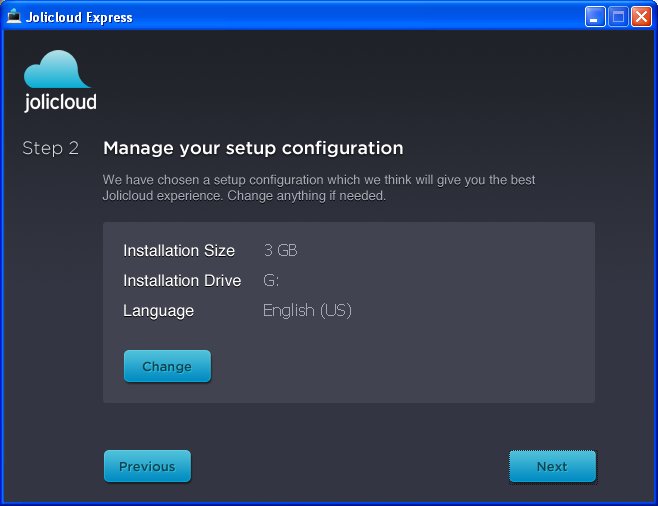The height and width of the screenshot is (506, 658).
Task: Select the "G:" installation drive value
Action: pyautogui.click(x=271, y=280)
